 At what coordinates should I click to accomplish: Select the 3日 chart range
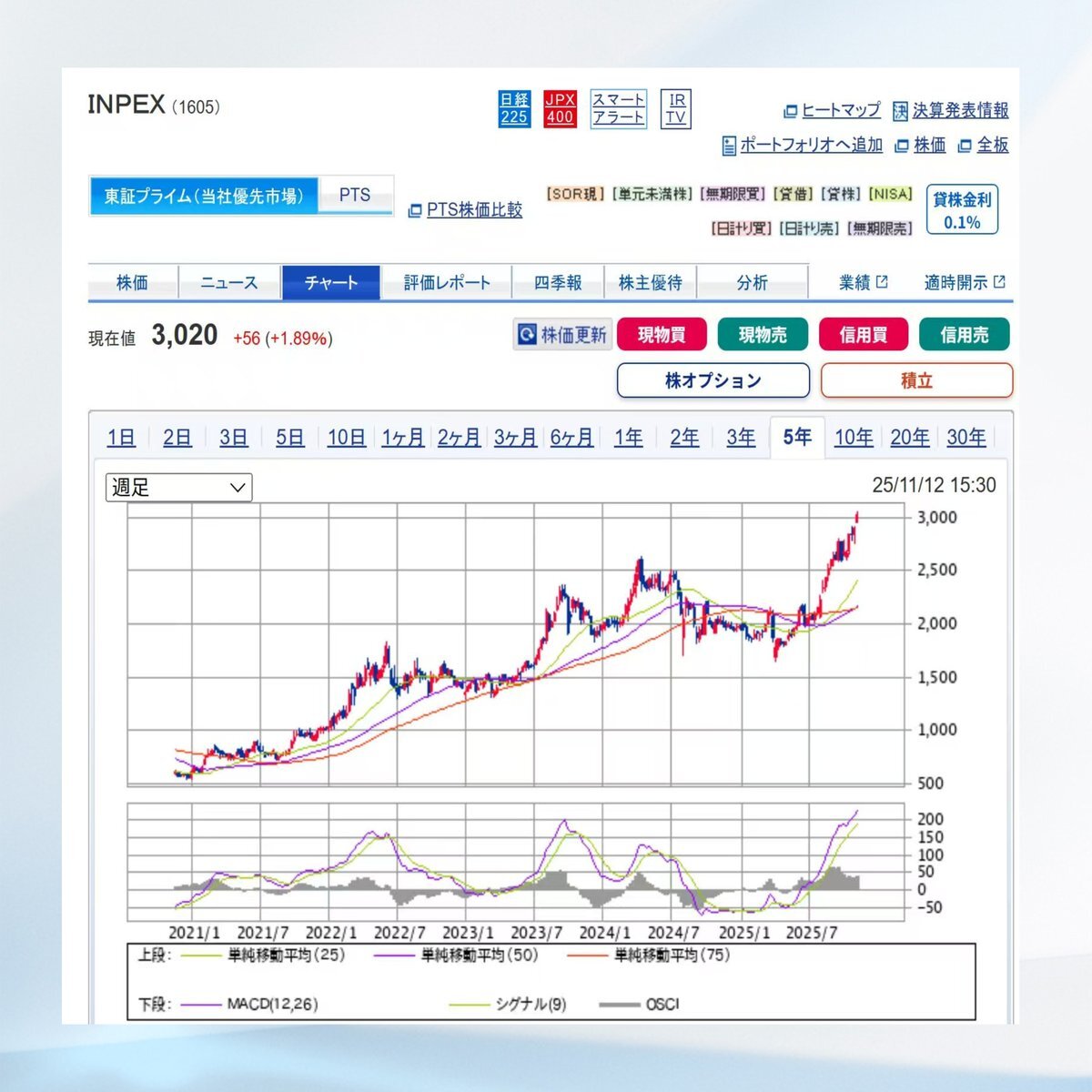(234, 438)
